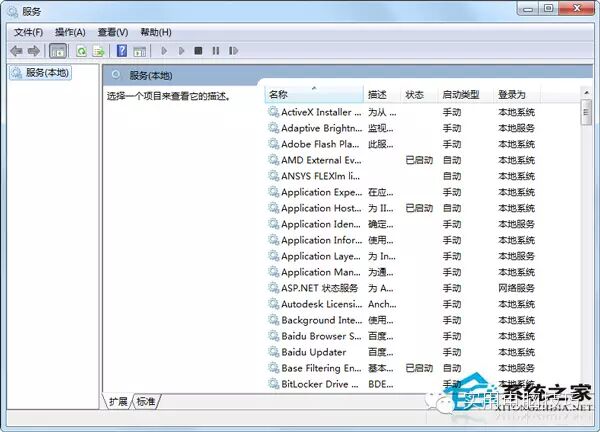Click 已启动 status in the Base Filtering row
Screen dimensions: 600x432
(419, 368)
